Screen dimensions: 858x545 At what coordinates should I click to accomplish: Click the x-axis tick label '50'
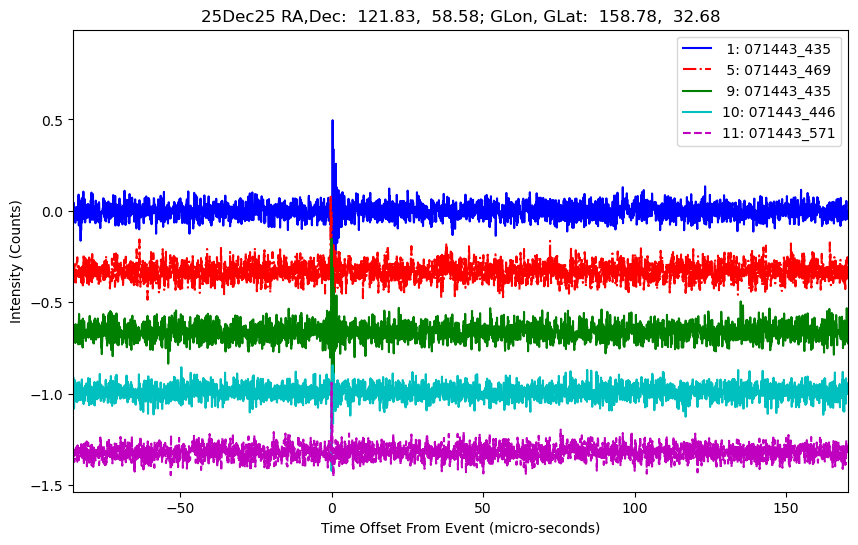tap(483, 508)
